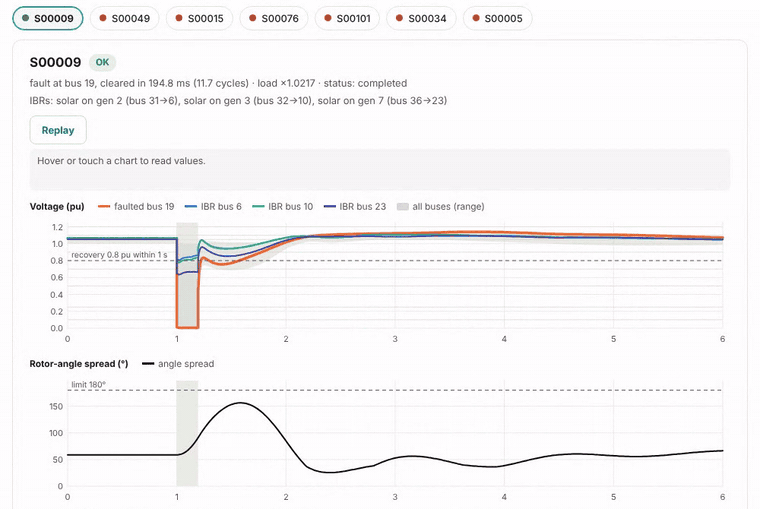Toggle the IBR bus 10 legend entry
This screenshot has height=509, width=760.
283,207
